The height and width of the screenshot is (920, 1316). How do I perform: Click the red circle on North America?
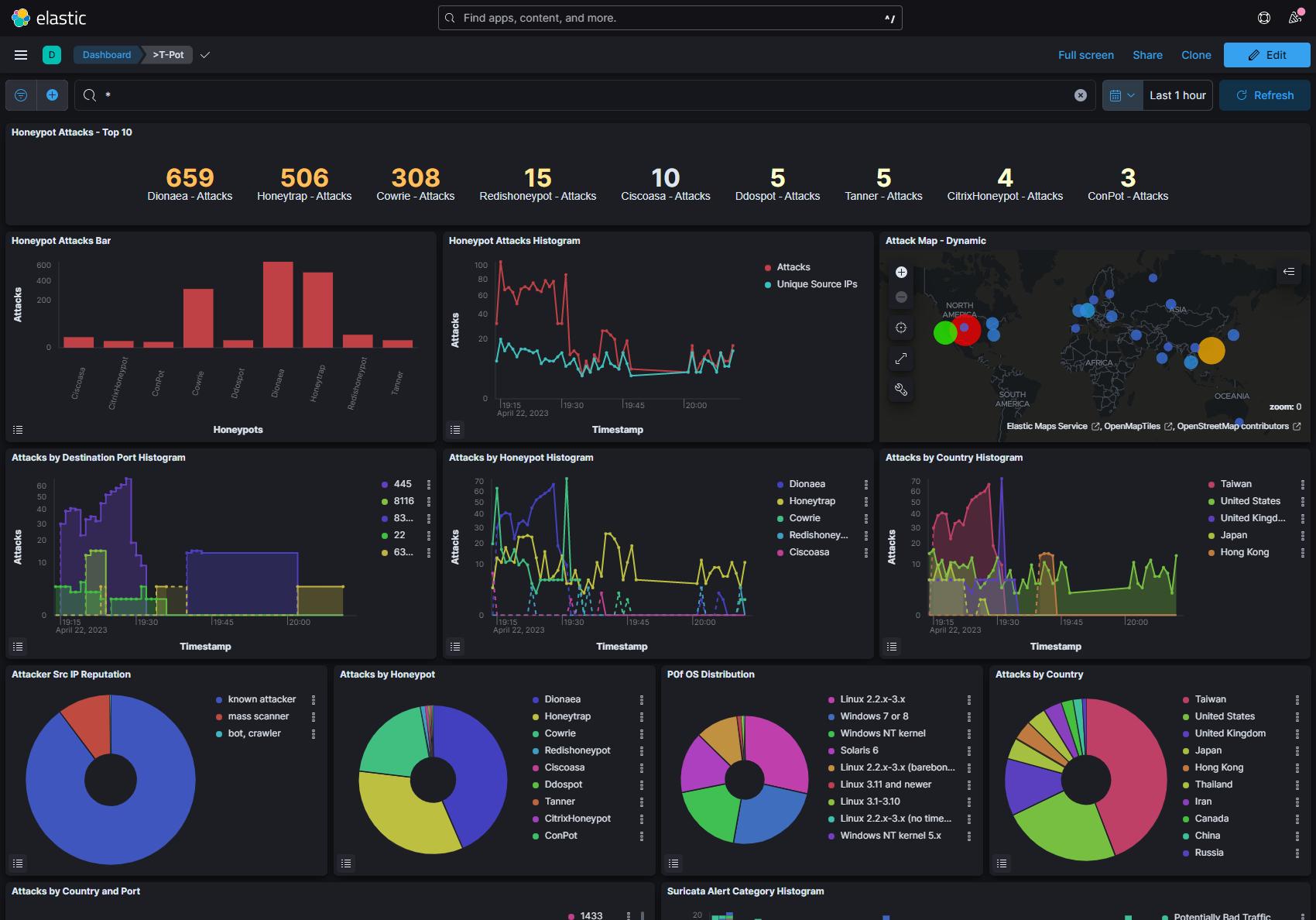click(x=965, y=329)
